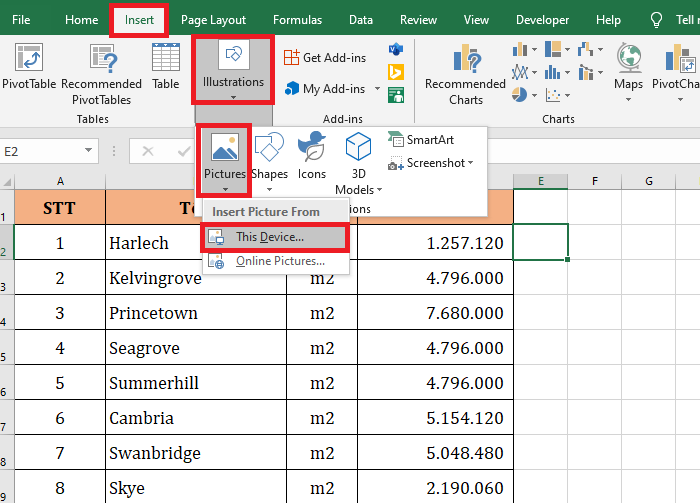The image size is (700, 503).
Task: Select column F header
Action: (595, 181)
